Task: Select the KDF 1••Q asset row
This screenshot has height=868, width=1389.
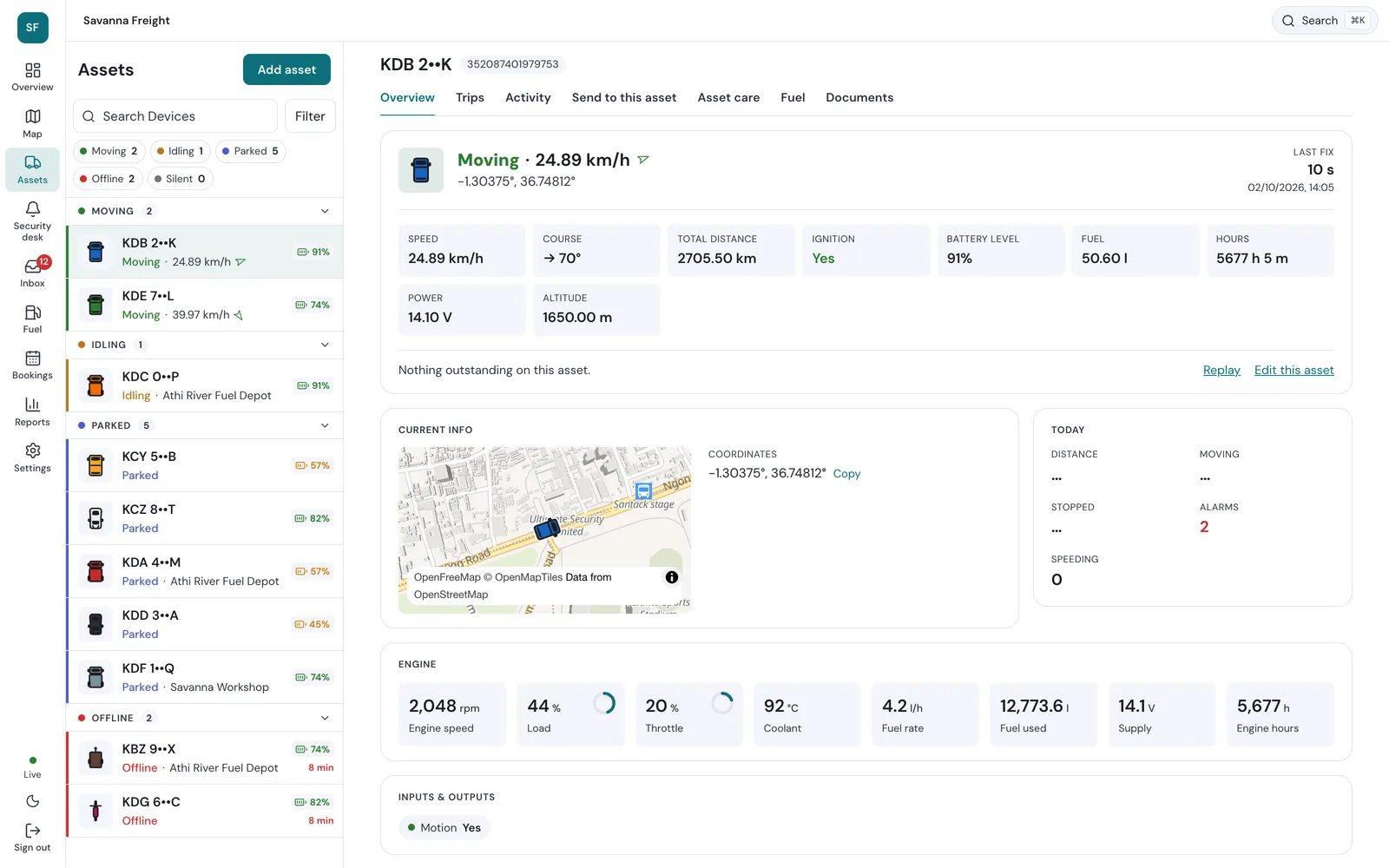Action: point(205,677)
